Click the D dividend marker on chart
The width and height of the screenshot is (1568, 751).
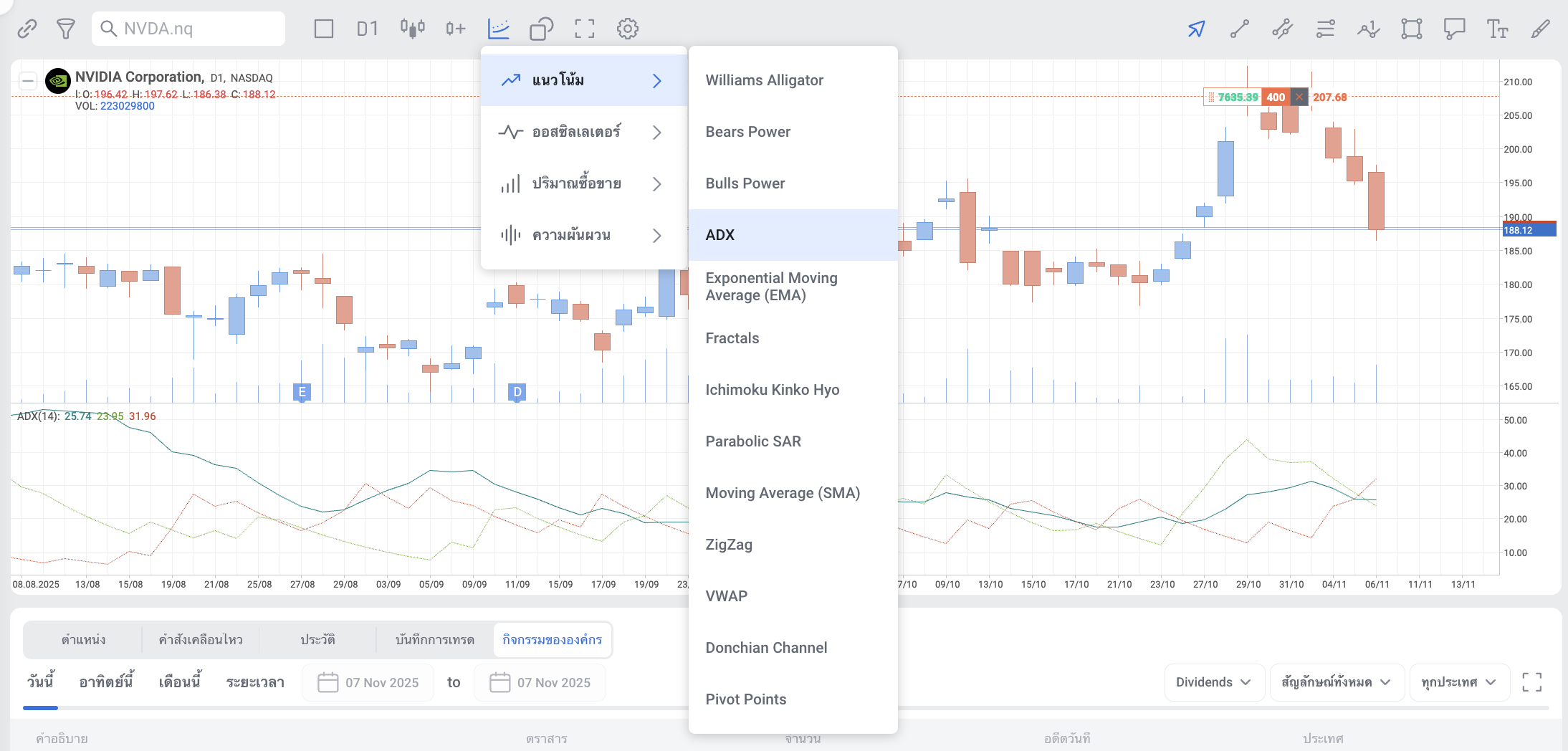coord(517,392)
